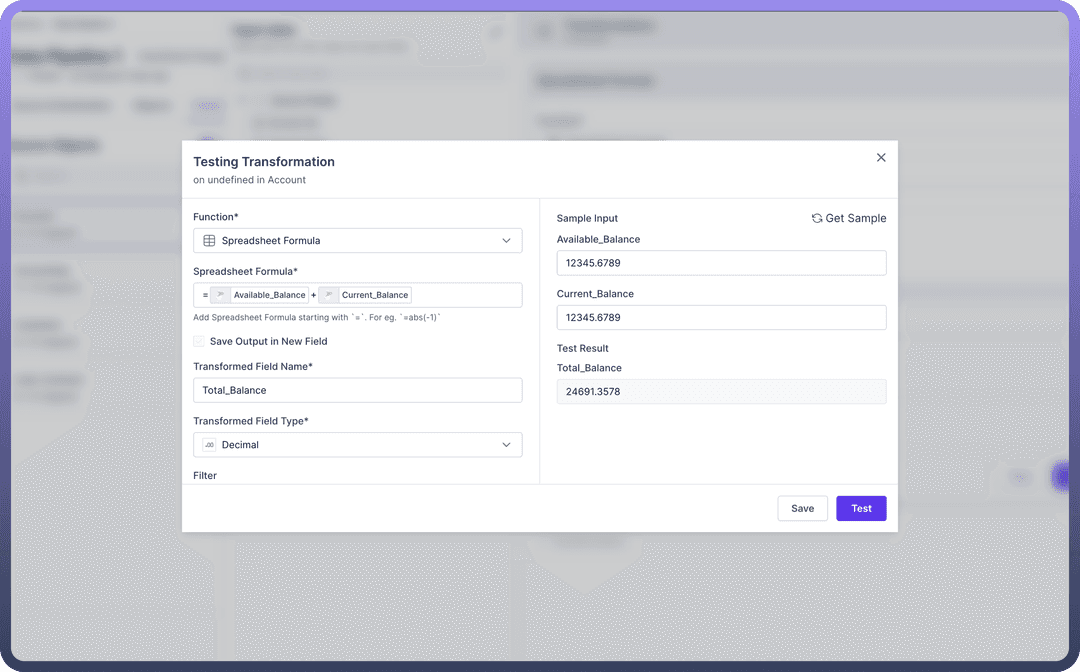Run the transformation with Test button
This screenshot has height=672, width=1080.
coord(861,508)
